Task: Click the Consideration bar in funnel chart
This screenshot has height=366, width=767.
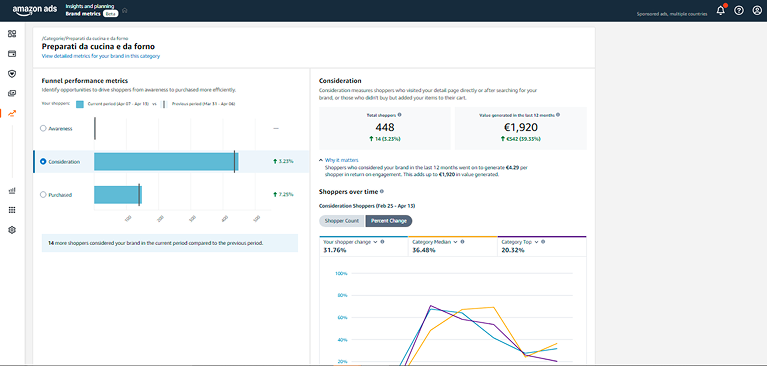Action: click(x=166, y=161)
